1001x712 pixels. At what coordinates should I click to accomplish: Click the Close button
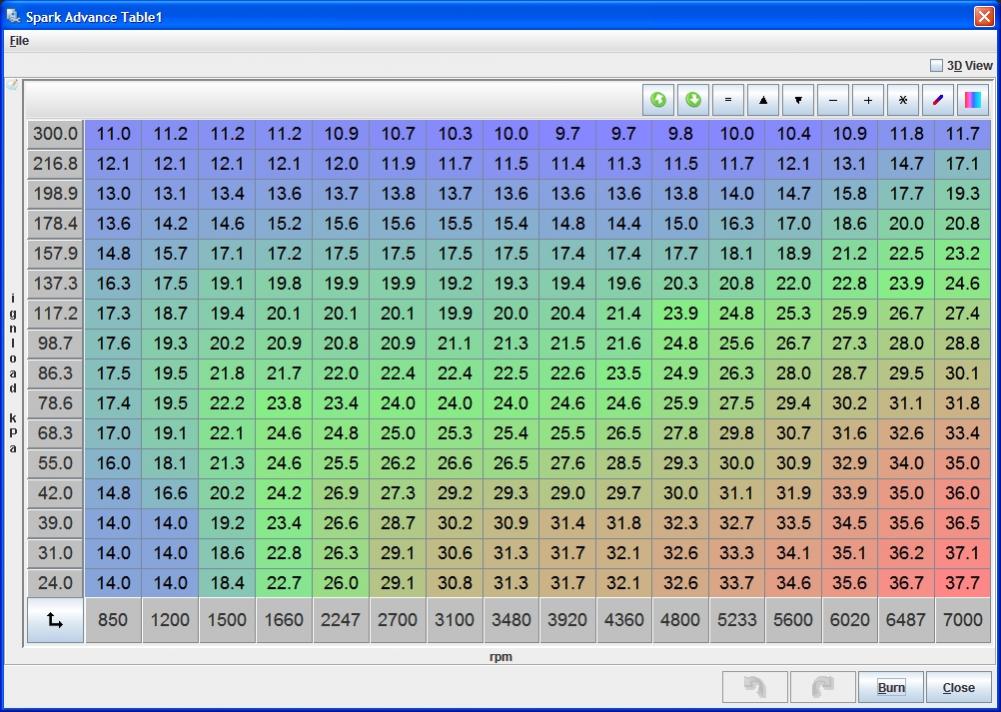click(958, 687)
